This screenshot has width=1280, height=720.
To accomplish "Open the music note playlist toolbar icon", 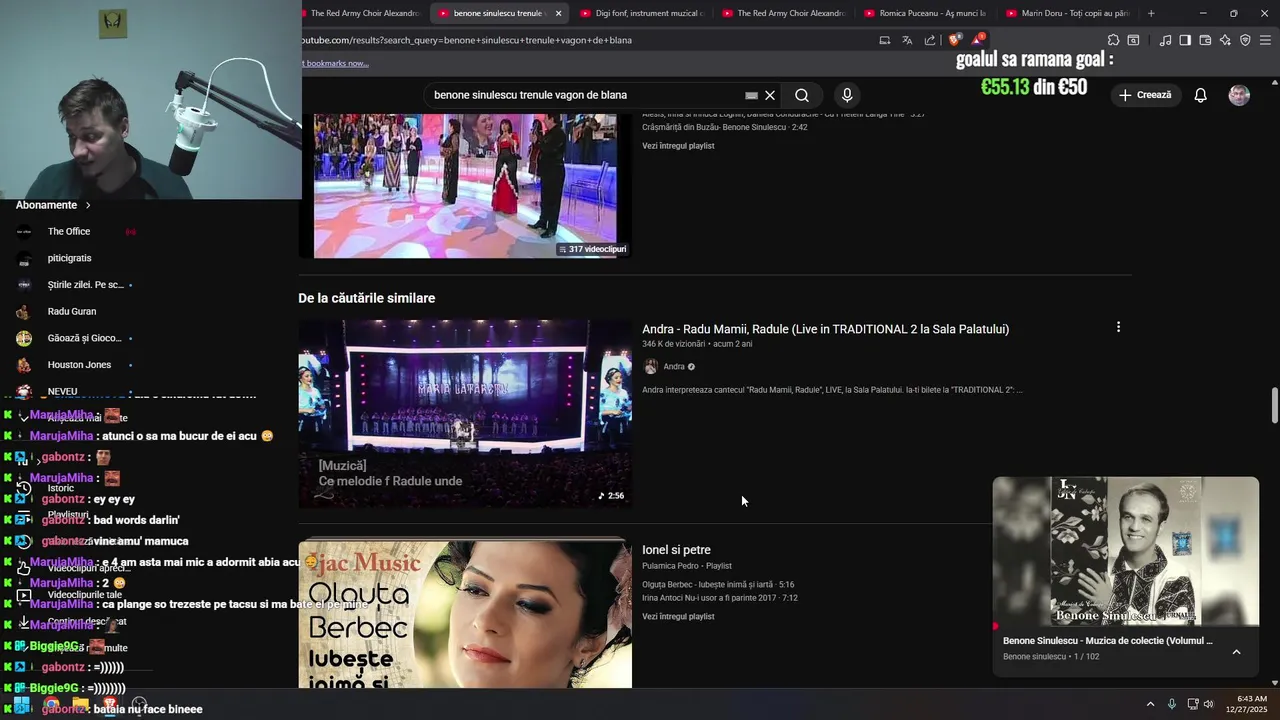I will point(1165,40).
